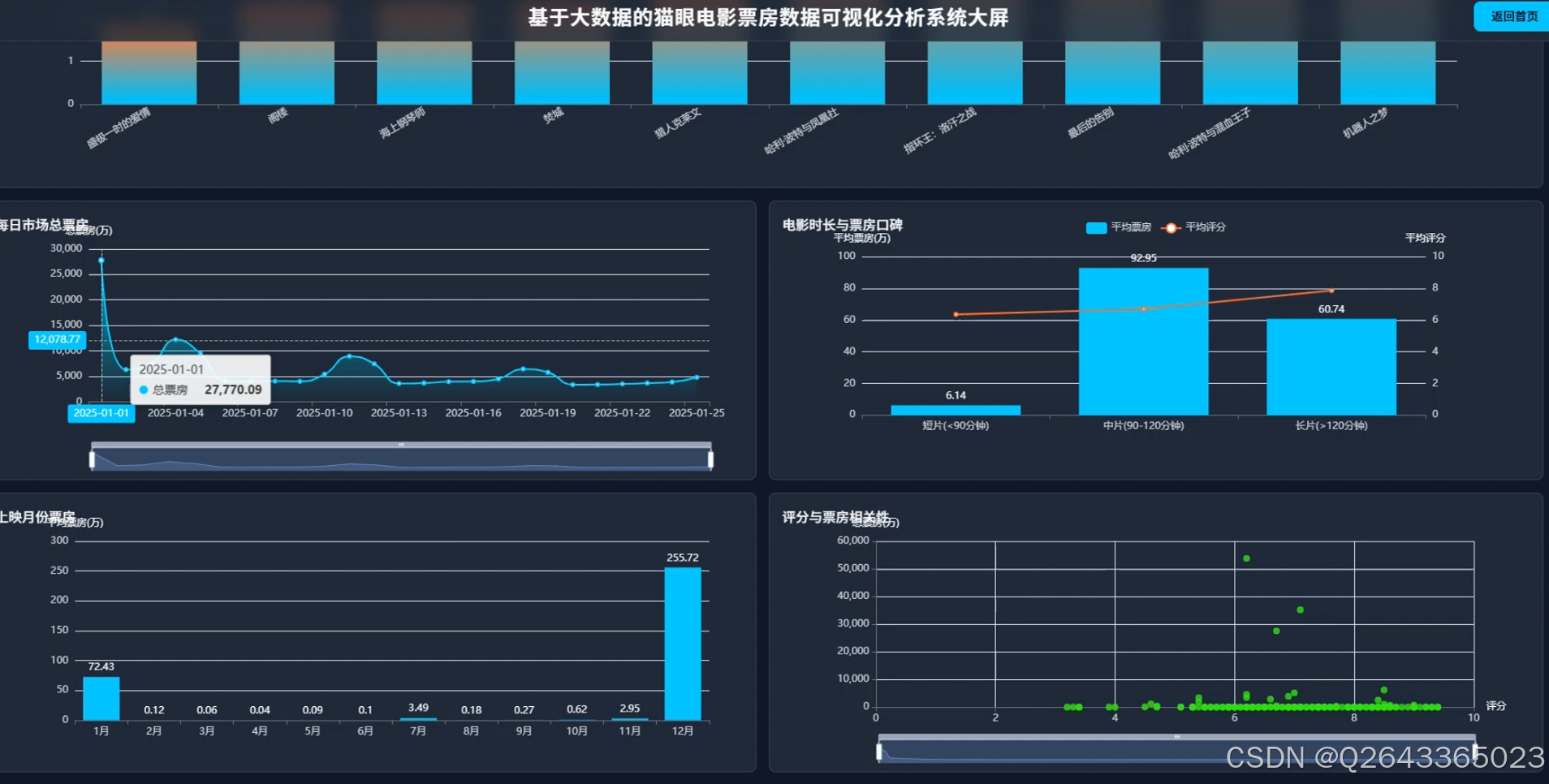
Task: Click the peak data point on 2025-01-01 line
Action: [101, 261]
